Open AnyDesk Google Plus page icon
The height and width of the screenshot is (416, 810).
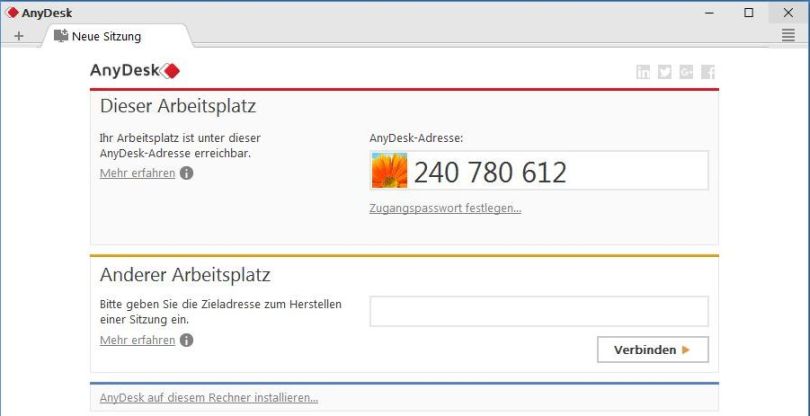click(x=686, y=72)
